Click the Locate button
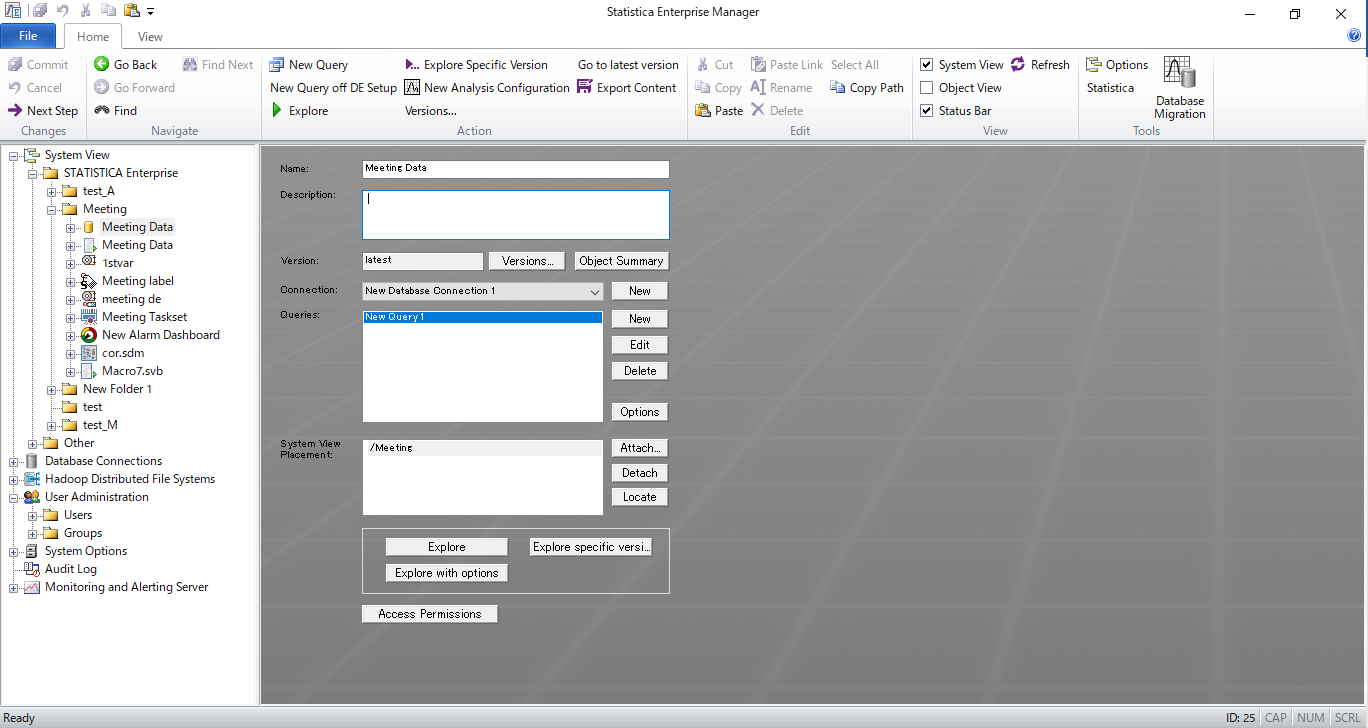 [640, 497]
